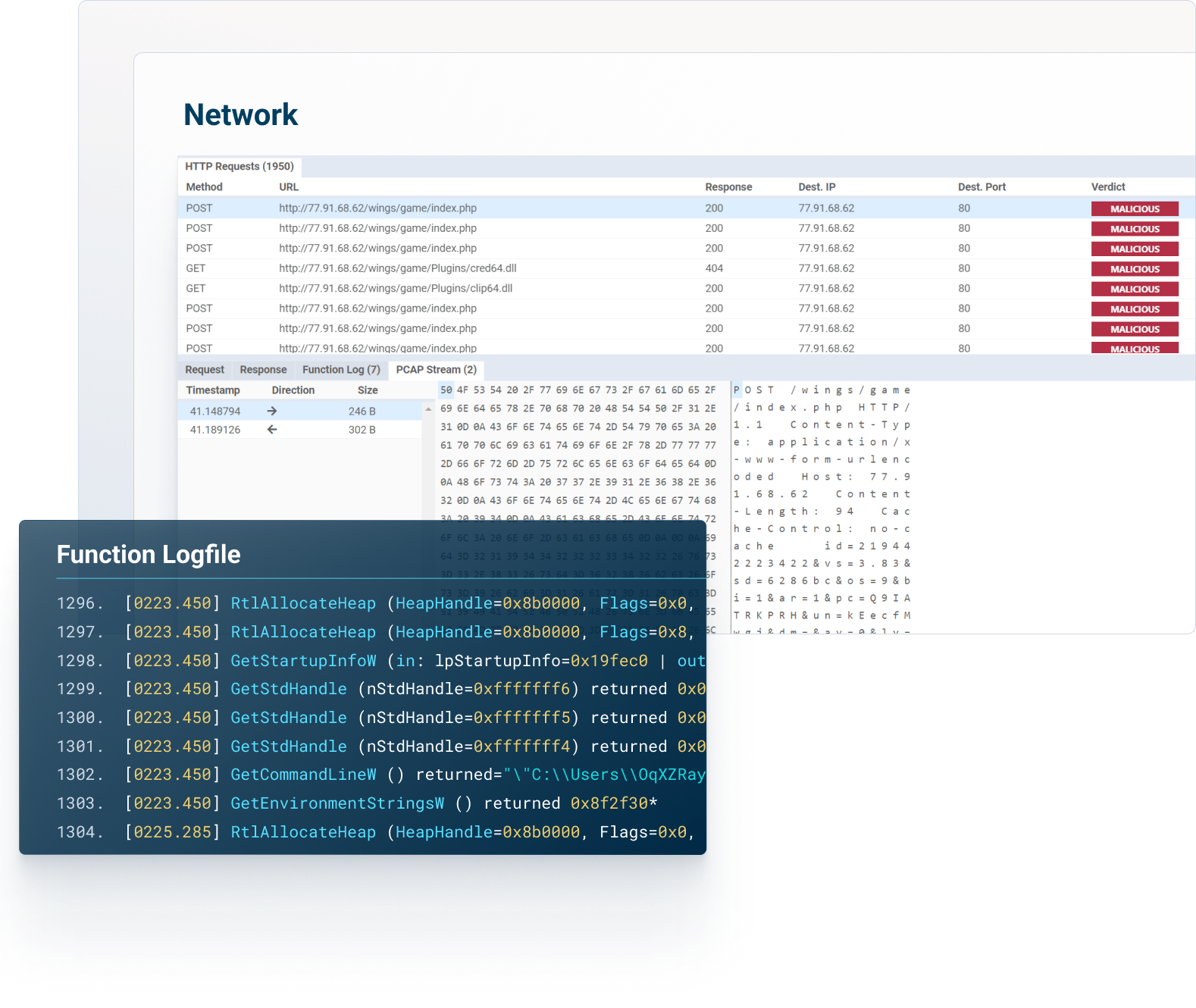Screen dimensions: 1196x1008
Task: Sort by the Verdict column header
Action: click(1108, 187)
